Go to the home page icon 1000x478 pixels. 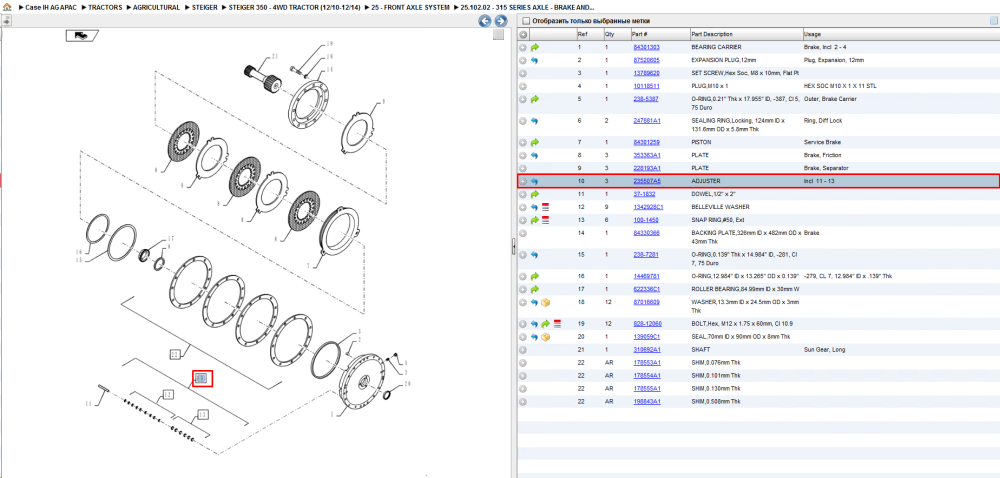[7, 7]
